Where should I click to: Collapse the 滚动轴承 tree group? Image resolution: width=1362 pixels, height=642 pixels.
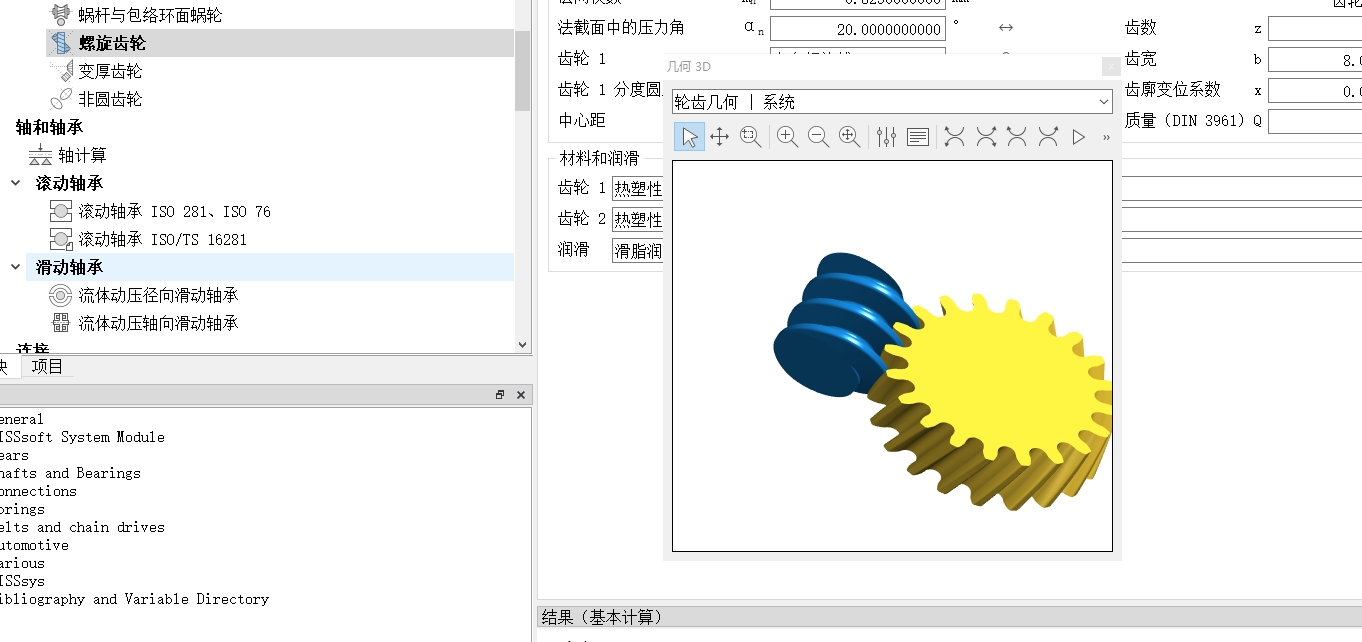pos(16,183)
